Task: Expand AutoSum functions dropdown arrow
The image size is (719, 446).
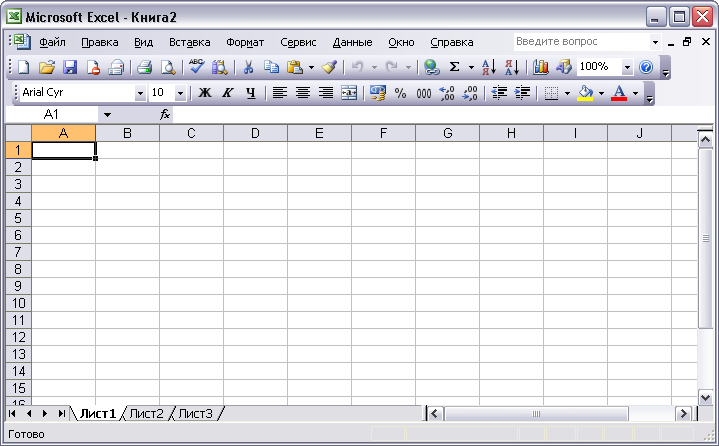Action: [x=471, y=67]
